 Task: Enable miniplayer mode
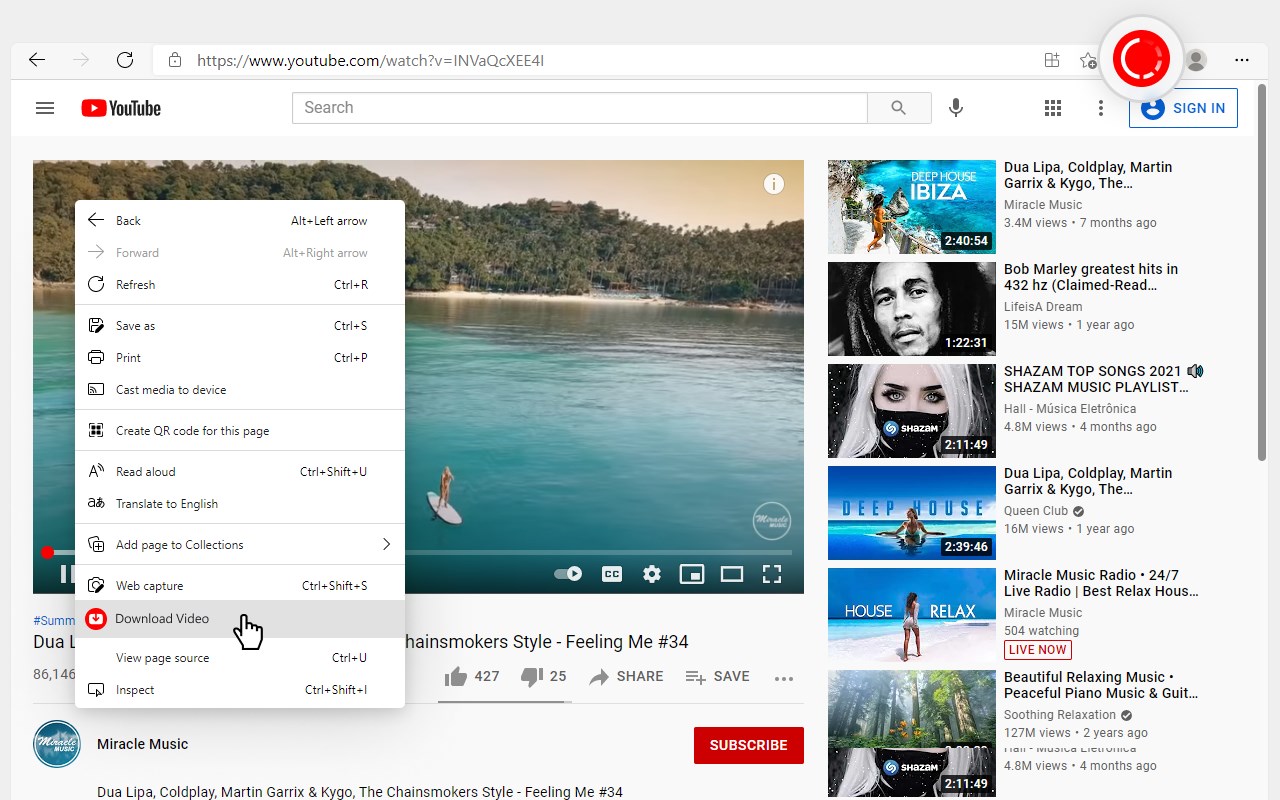point(692,574)
